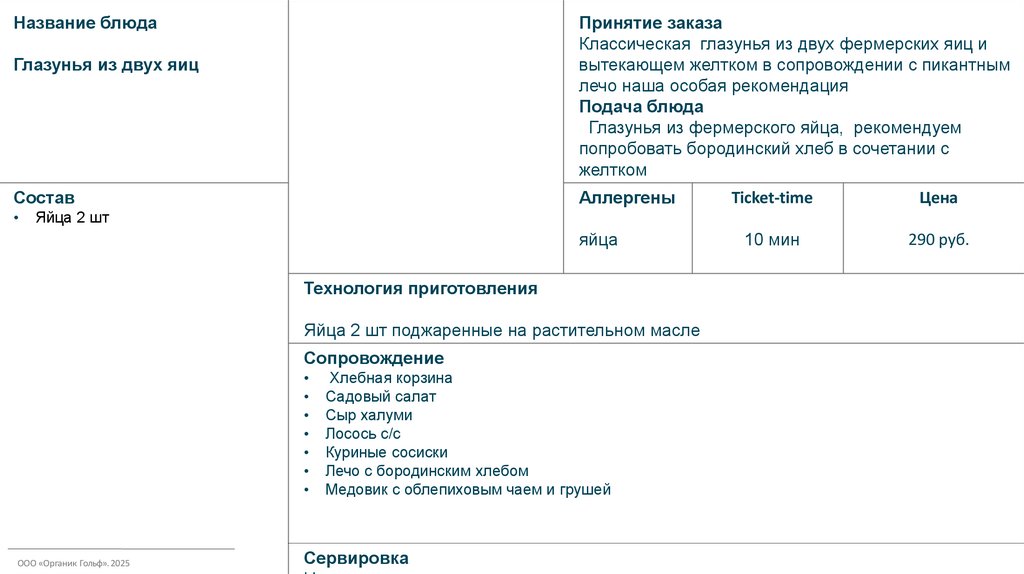Image resolution: width=1024 pixels, height=574 pixels.
Task: Click the 'Состав' section heading
Action: pos(44,198)
